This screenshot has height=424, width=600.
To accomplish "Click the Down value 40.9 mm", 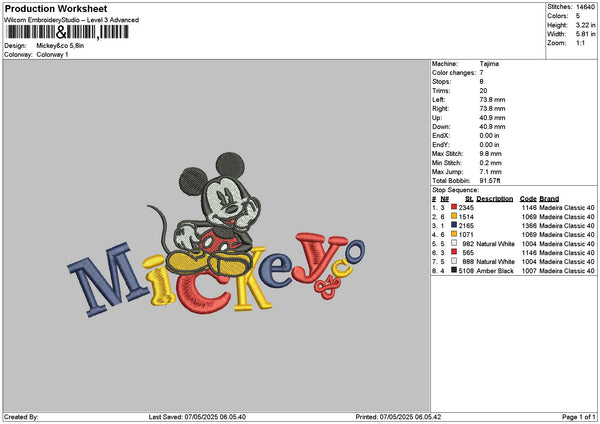I will tap(492, 127).
